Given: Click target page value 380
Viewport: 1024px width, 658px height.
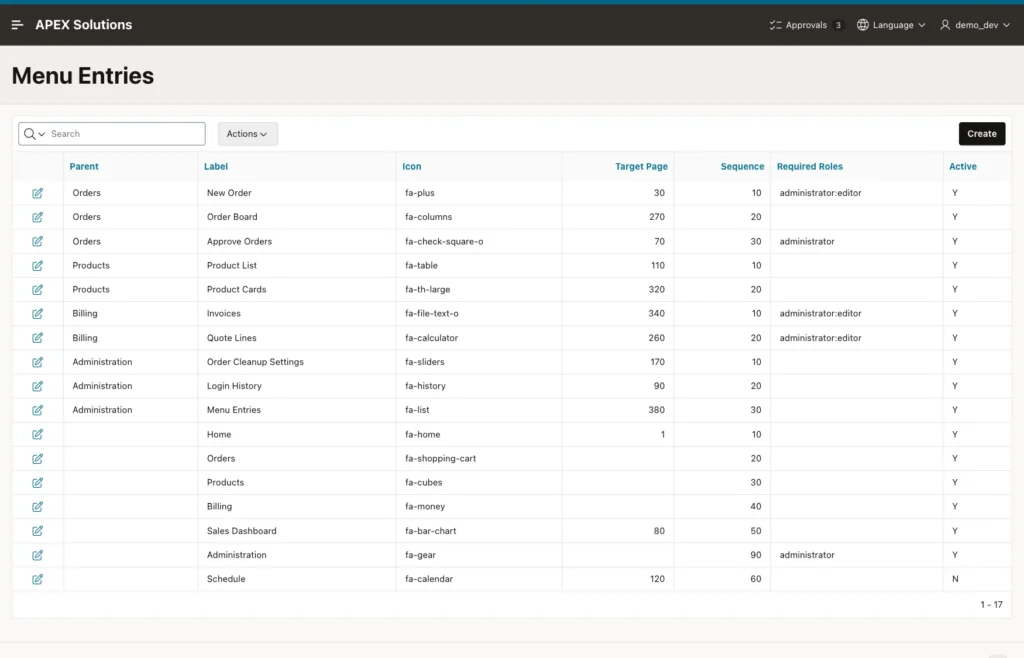Looking at the screenshot, I should pyautogui.click(x=656, y=410).
